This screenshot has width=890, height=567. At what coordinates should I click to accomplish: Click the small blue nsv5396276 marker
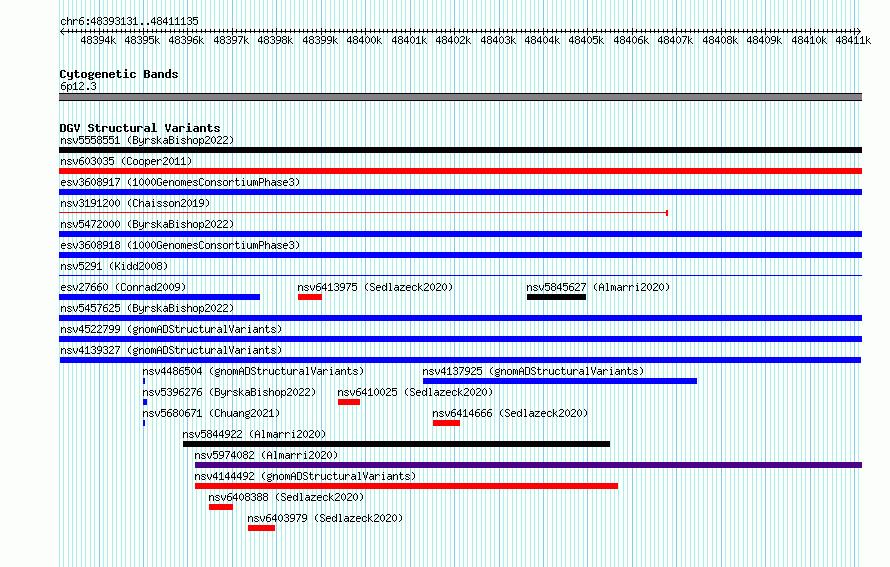tap(145, 402)
